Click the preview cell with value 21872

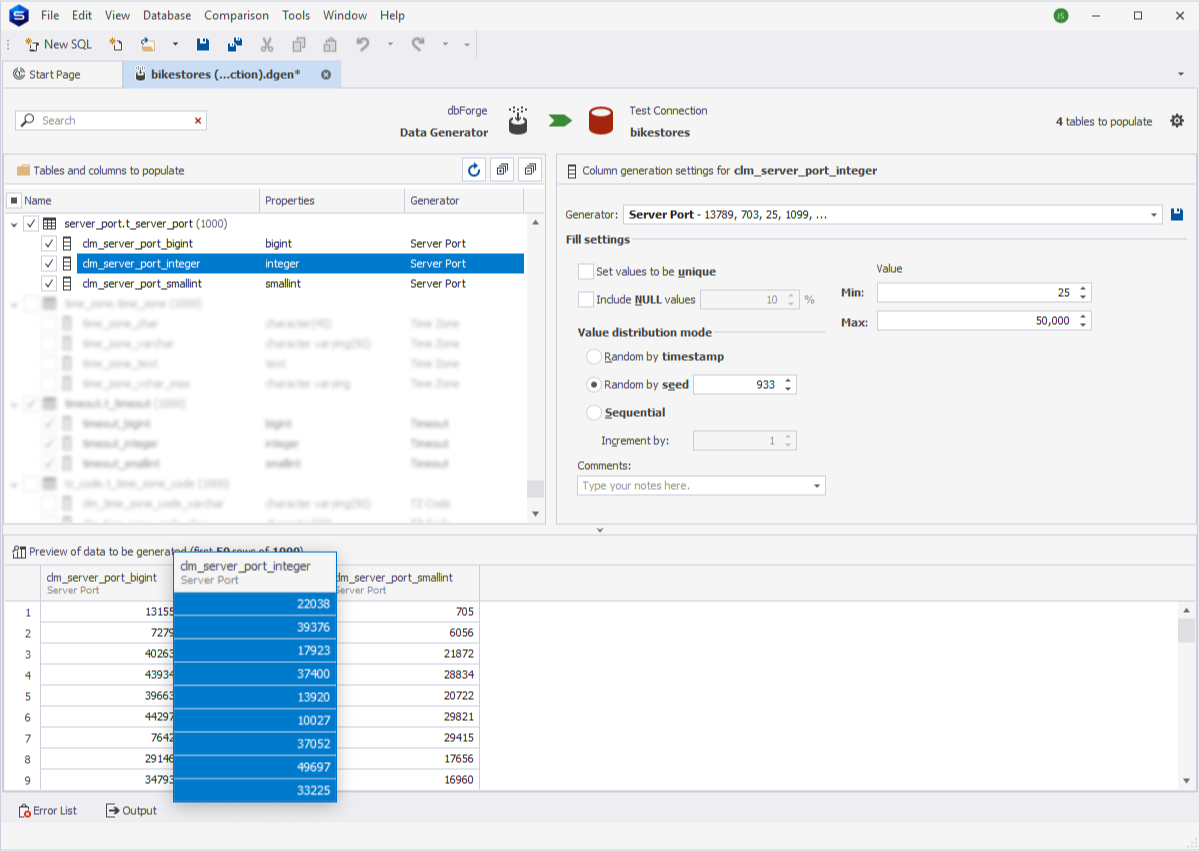pyautogui.click(x=408, y=654)
